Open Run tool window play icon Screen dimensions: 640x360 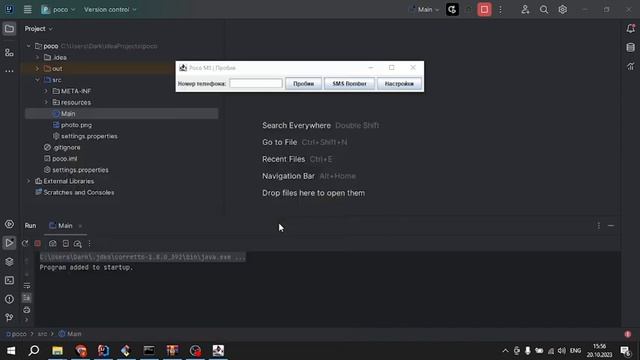(9, 243)
